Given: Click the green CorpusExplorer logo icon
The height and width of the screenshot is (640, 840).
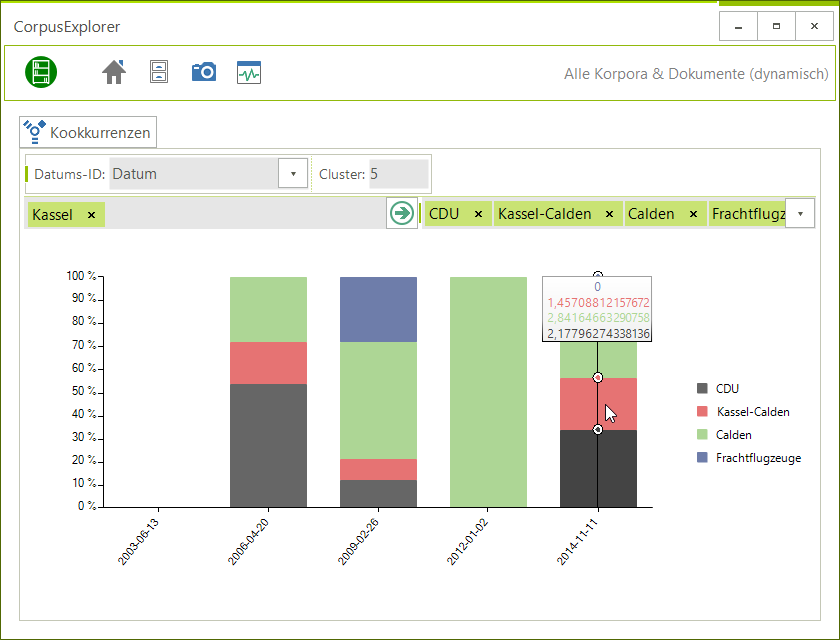Looking at the screenshot, I should pyautogui.click(x=41, y=72).
